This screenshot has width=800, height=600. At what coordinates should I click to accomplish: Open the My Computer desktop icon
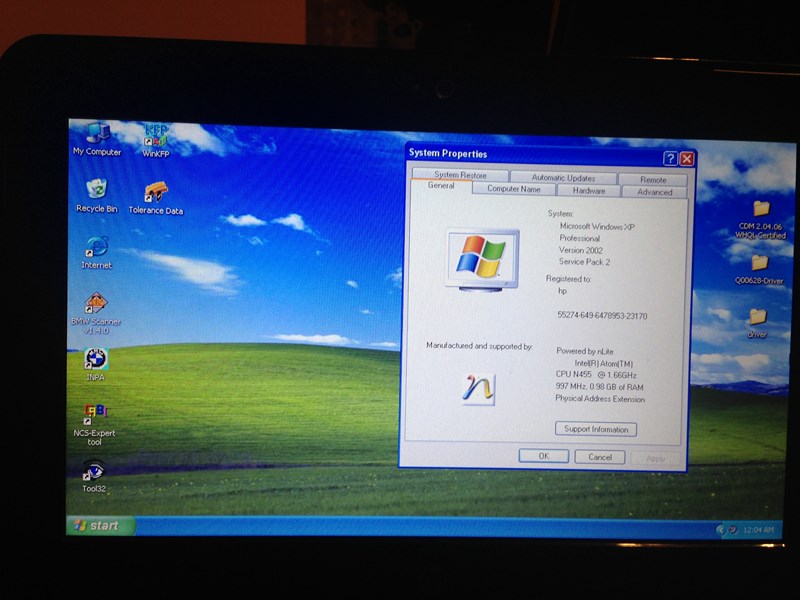[x=97, y=139]
